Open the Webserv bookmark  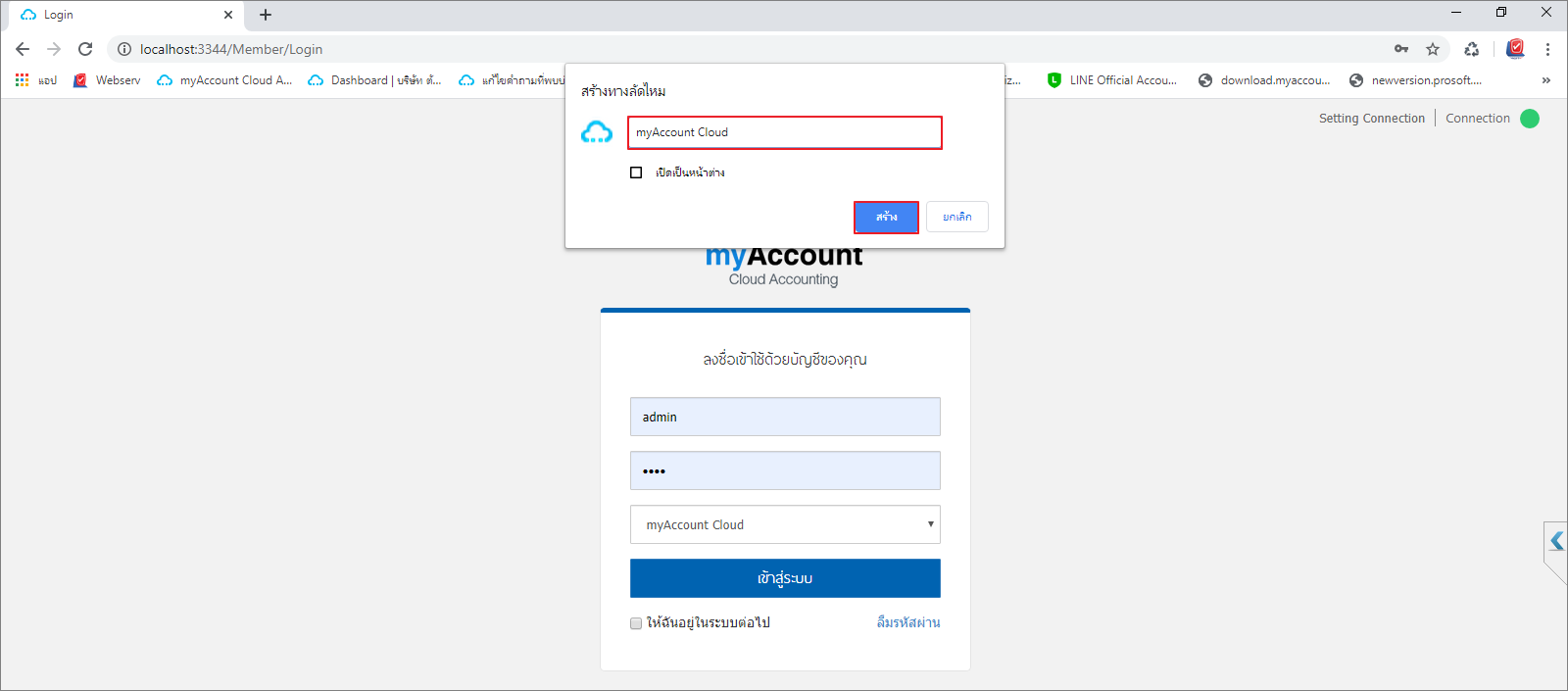click(107, 80)
